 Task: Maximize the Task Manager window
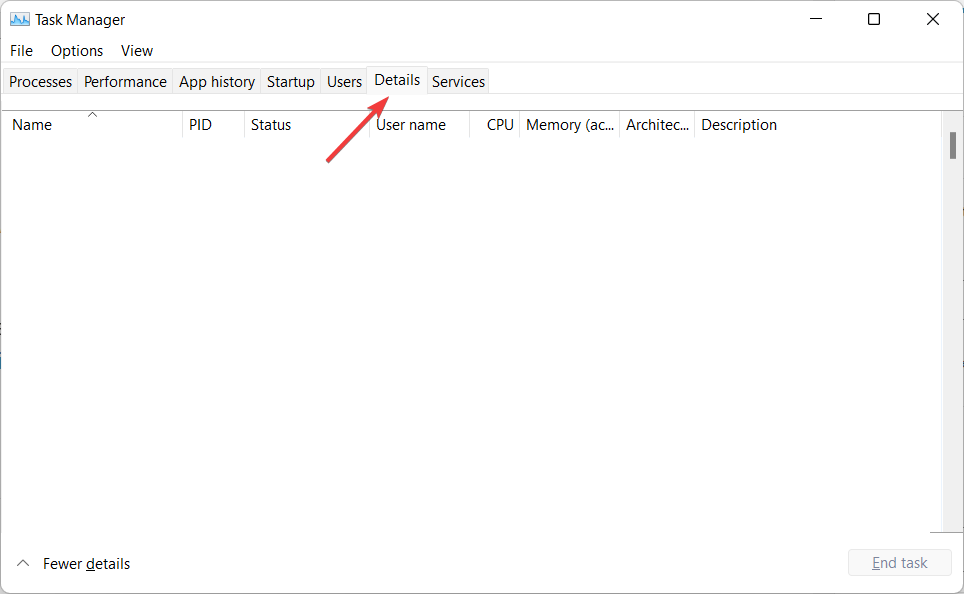click(x=874, y=19)
